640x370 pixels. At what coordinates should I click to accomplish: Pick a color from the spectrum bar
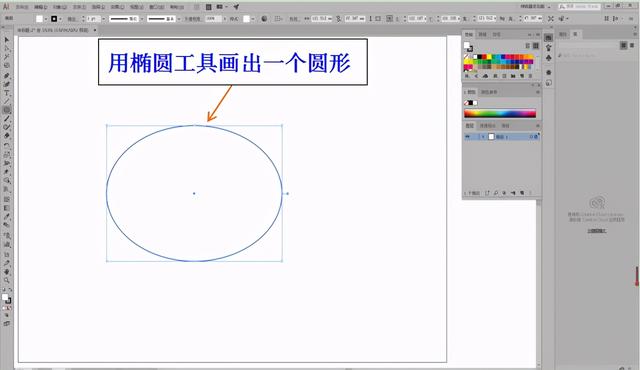pyautogui.click(x=500, y=113)
